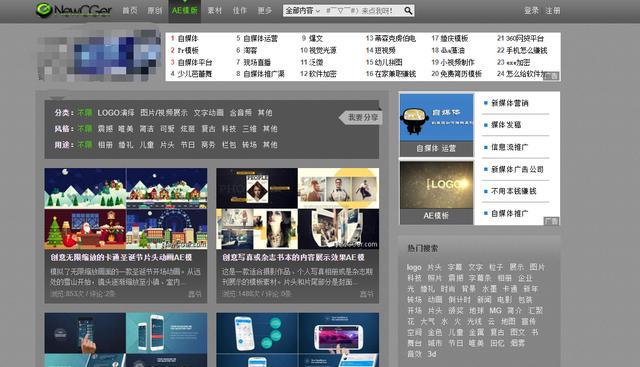Screen dimensions: 640x367
Task: Filter style by 科技
Action: pyautogui.click(x=229, y=129)
